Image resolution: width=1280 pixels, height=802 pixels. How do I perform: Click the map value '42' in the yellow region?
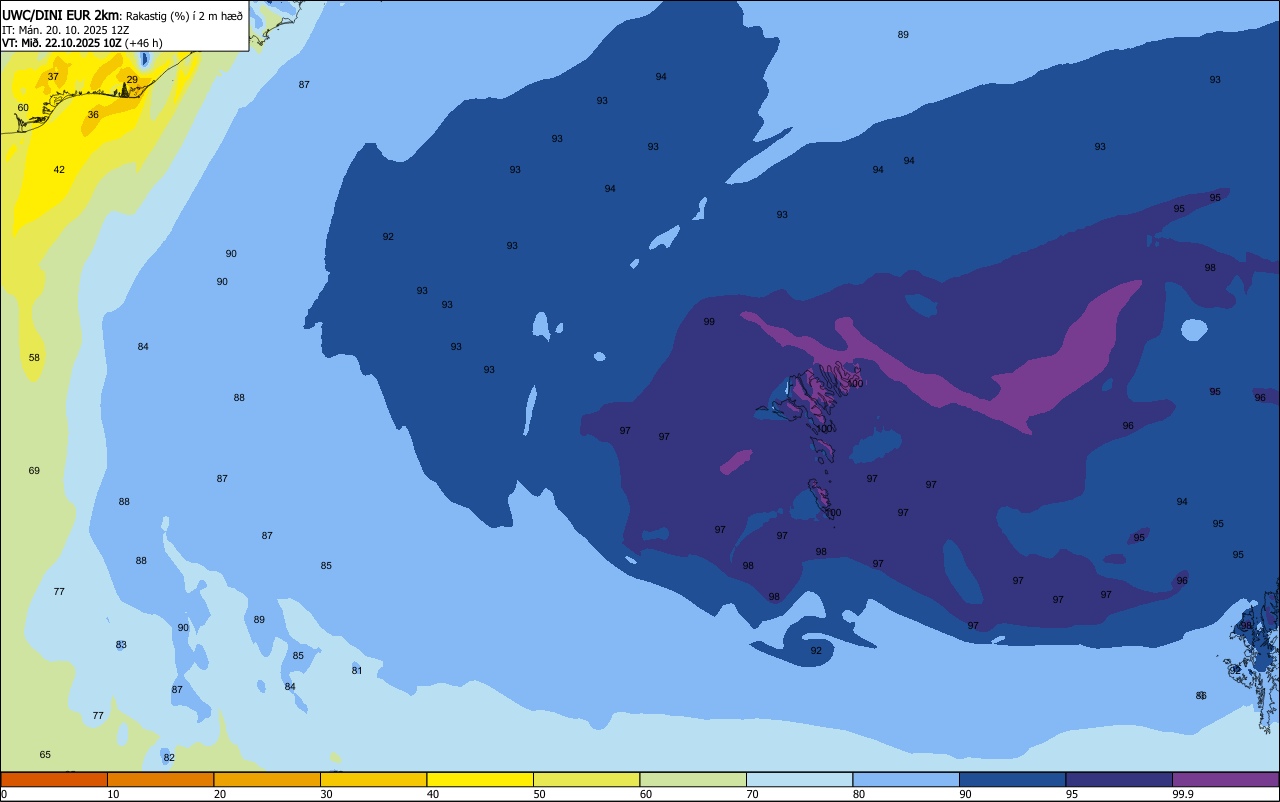[x=59, y=169]
